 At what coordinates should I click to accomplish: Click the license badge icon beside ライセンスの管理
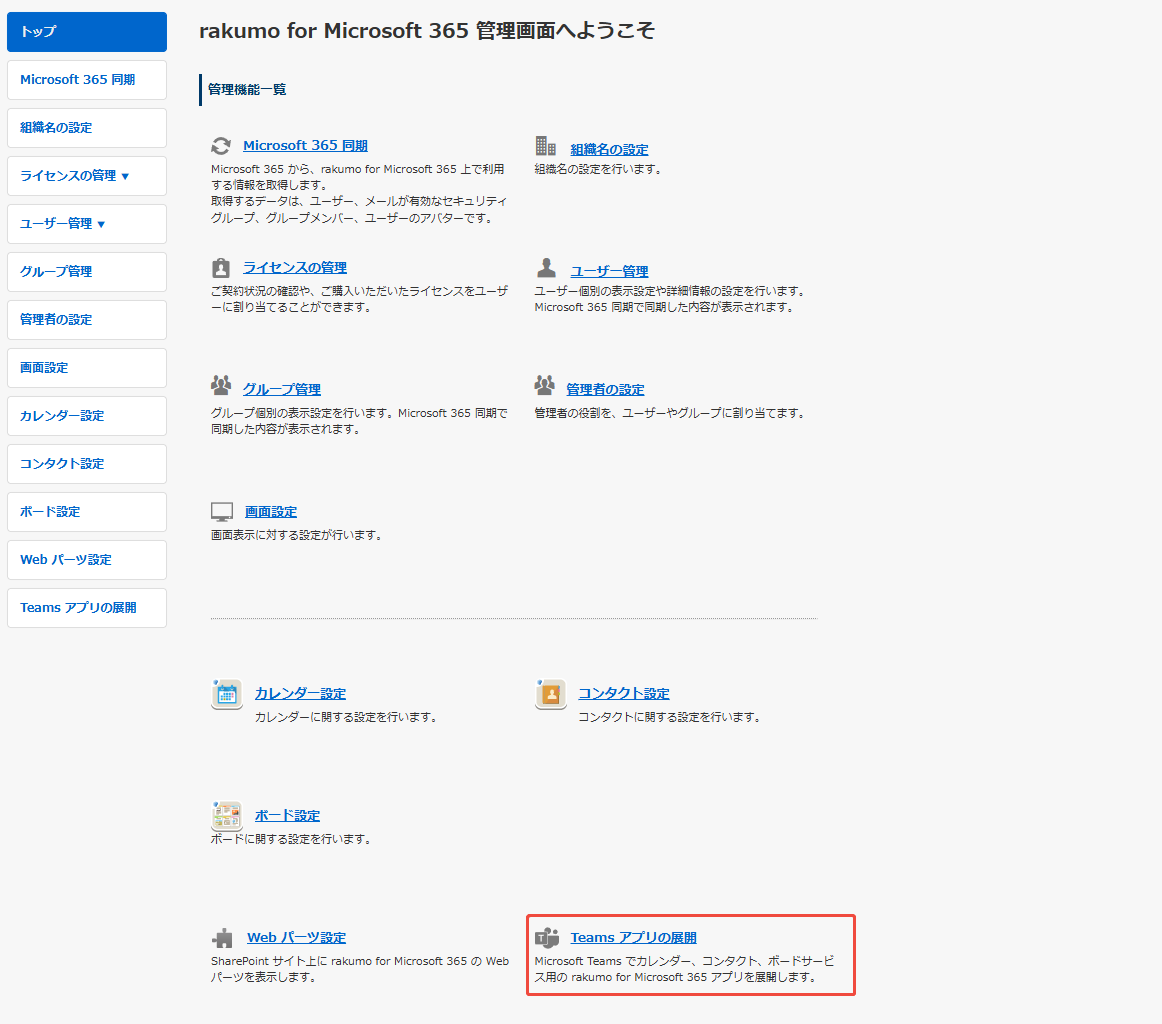(221, 267)
